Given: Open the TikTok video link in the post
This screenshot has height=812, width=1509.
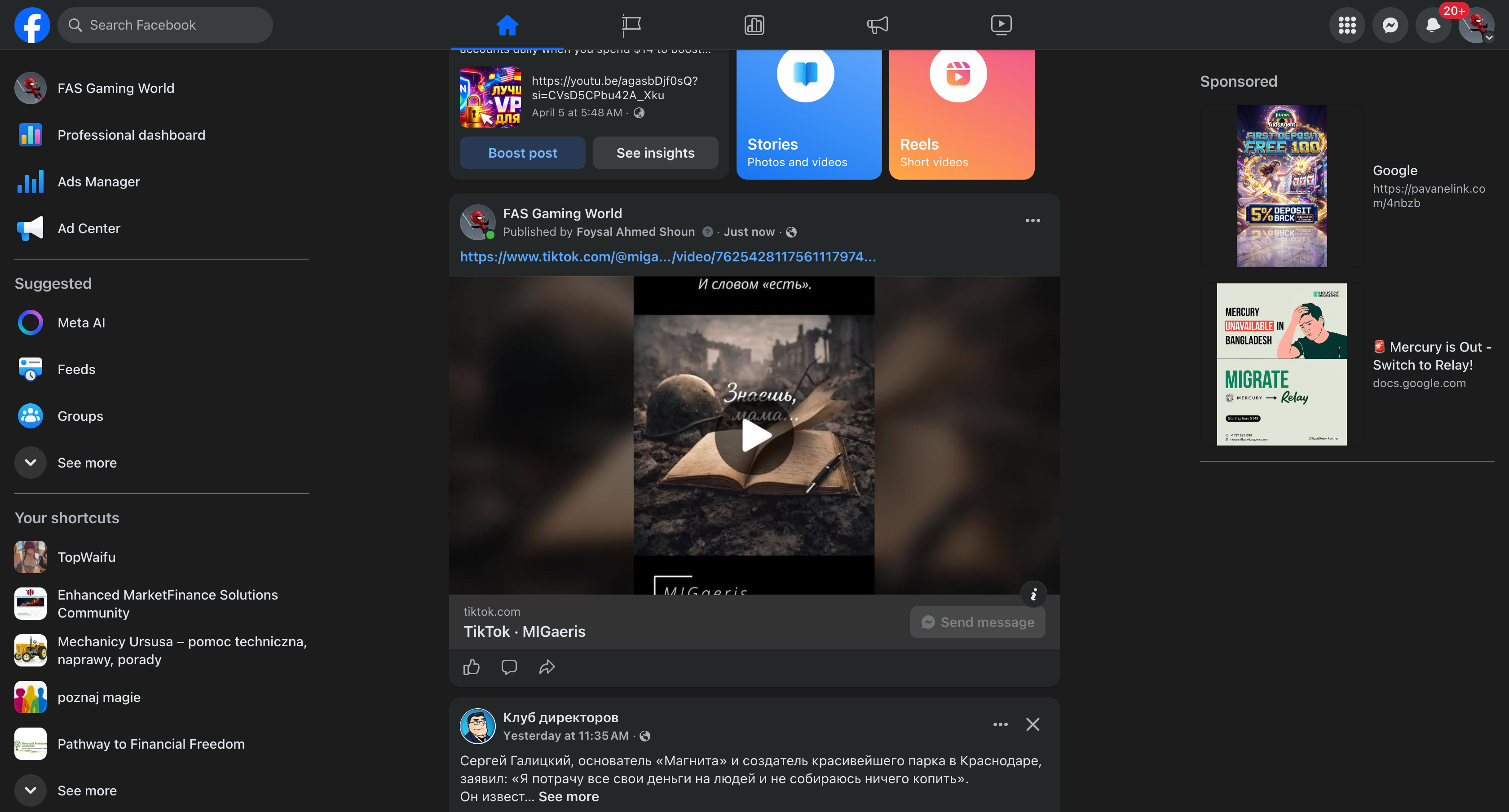Looking at the screenshot, I should pyautogui.click(x=668, y=256).
